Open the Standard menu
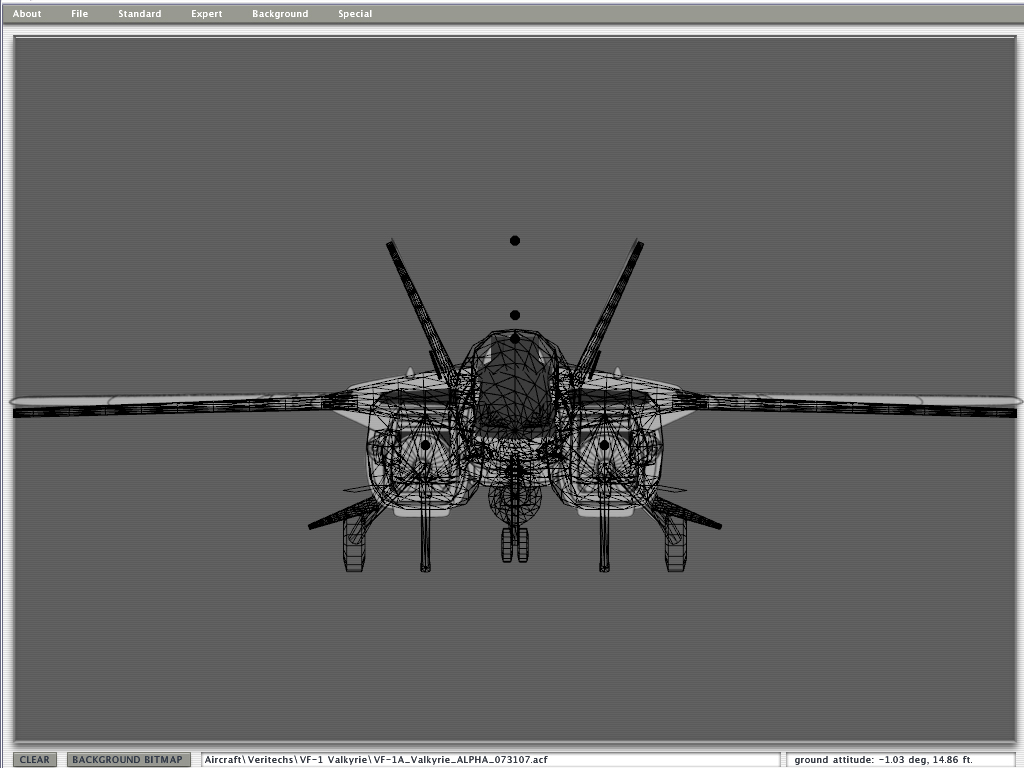The height and width of the screenshot is (768, 1024). tap(140, 14)
